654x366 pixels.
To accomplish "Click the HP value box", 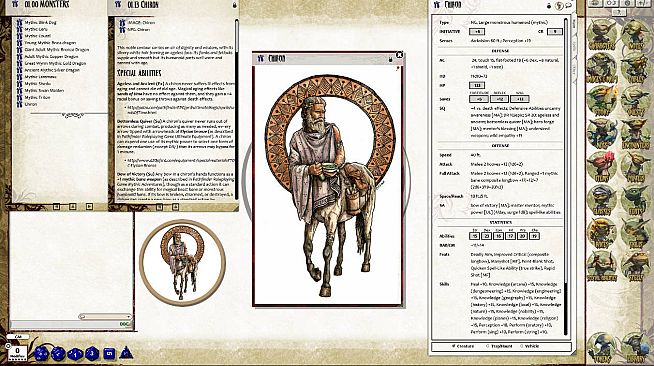I will pos(477,85).
